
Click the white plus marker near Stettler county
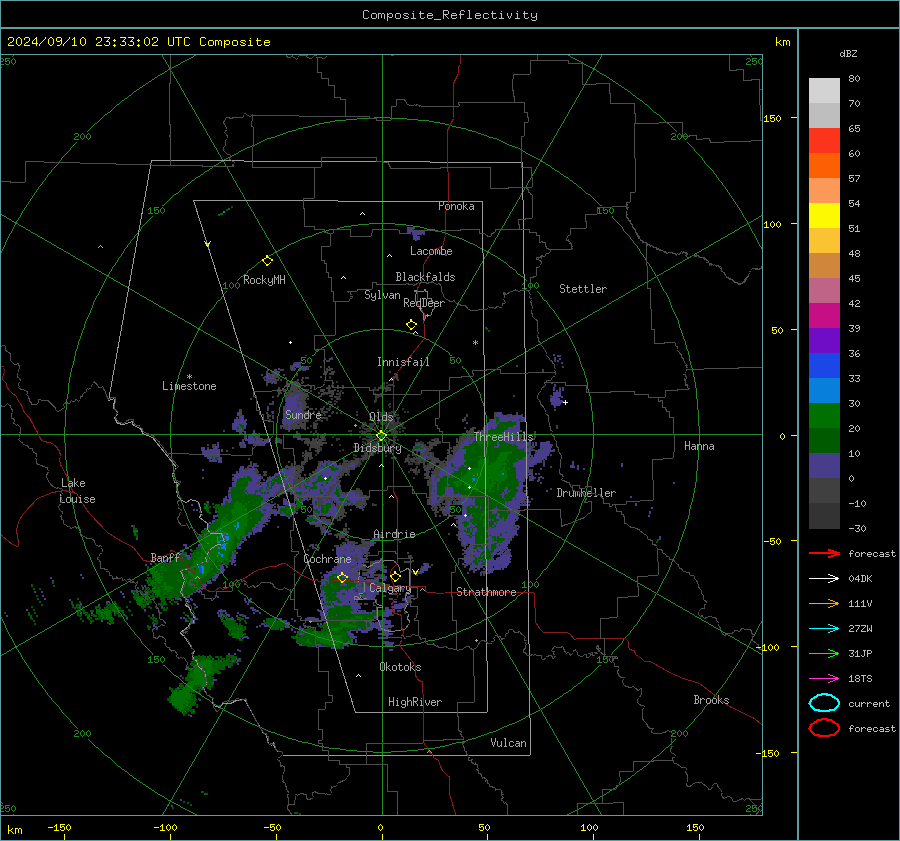pos(565,402)
